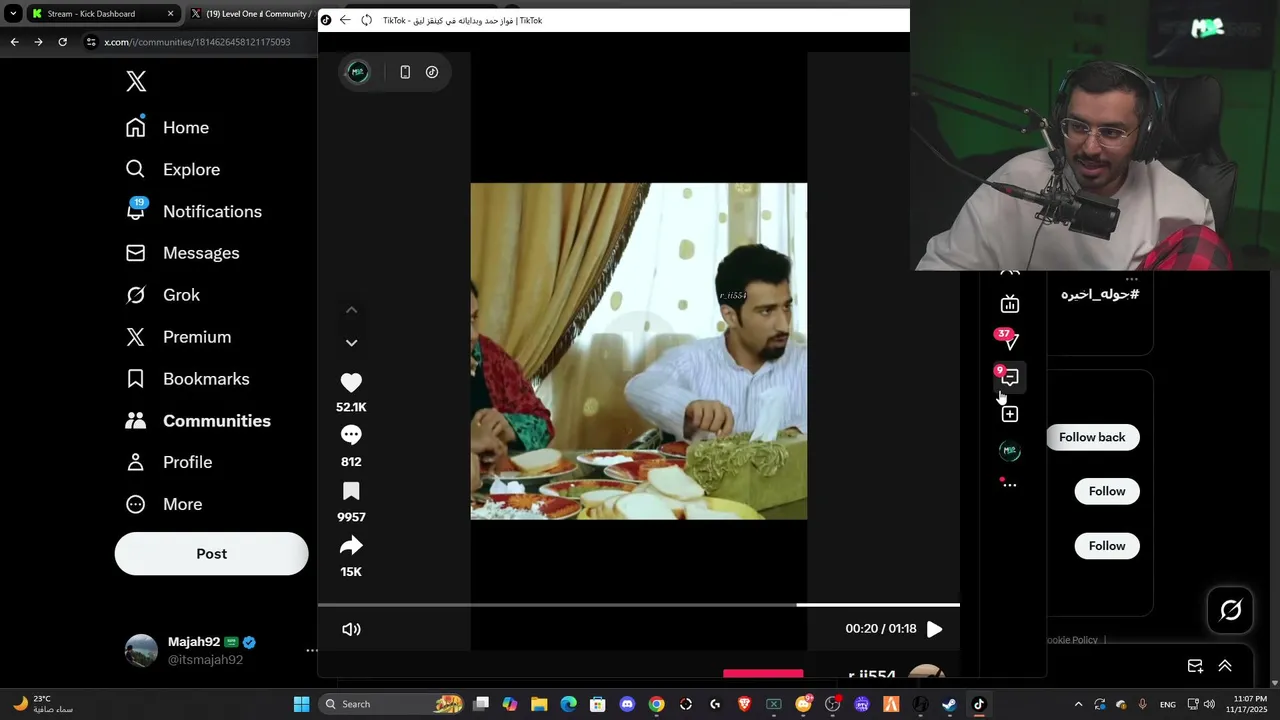The image size is (1280, 720).
Task: Open Messages in X sidebar
Action: coord(182,253)
